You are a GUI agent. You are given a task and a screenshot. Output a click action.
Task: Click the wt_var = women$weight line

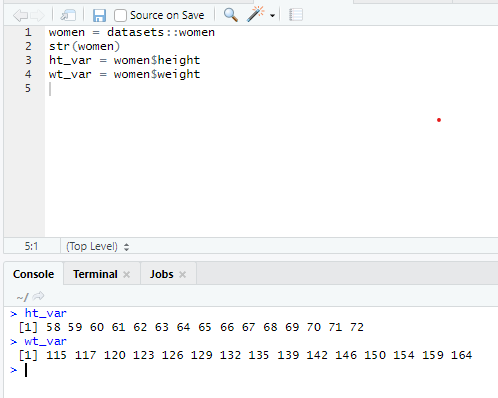[x=124, y=74]
